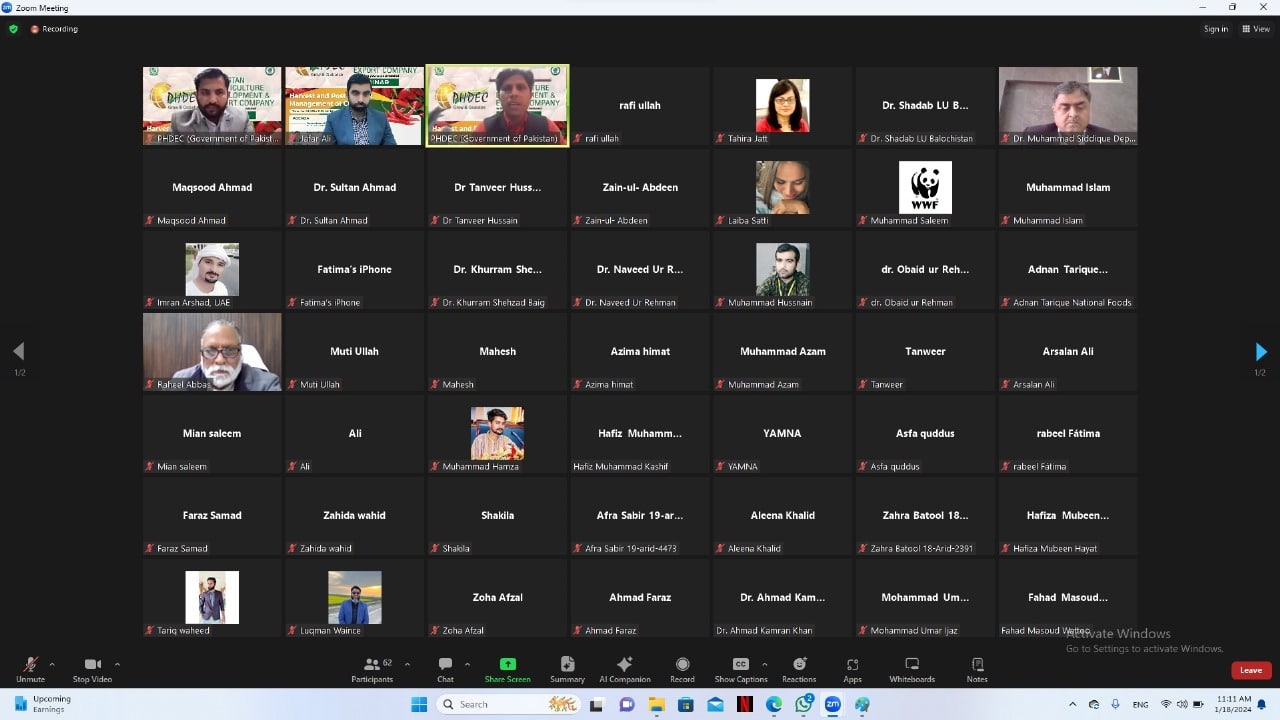Open the Participants panel
This screenshot has height=720, width=1280.
(x=372, y=668)
